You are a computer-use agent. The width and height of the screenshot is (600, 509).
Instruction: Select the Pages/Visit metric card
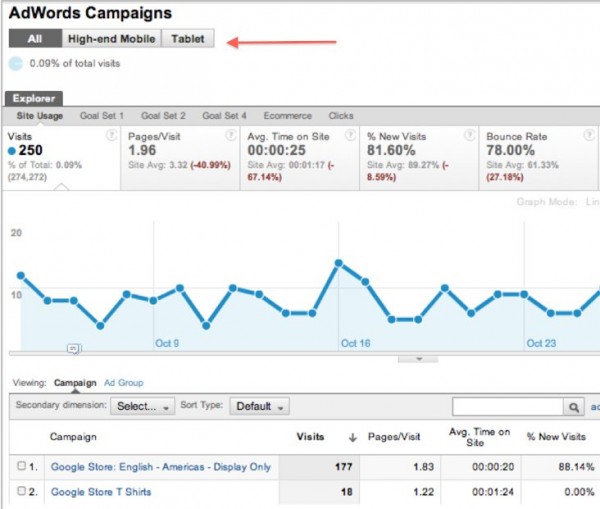pyautogui.click(x=180, y=158)
